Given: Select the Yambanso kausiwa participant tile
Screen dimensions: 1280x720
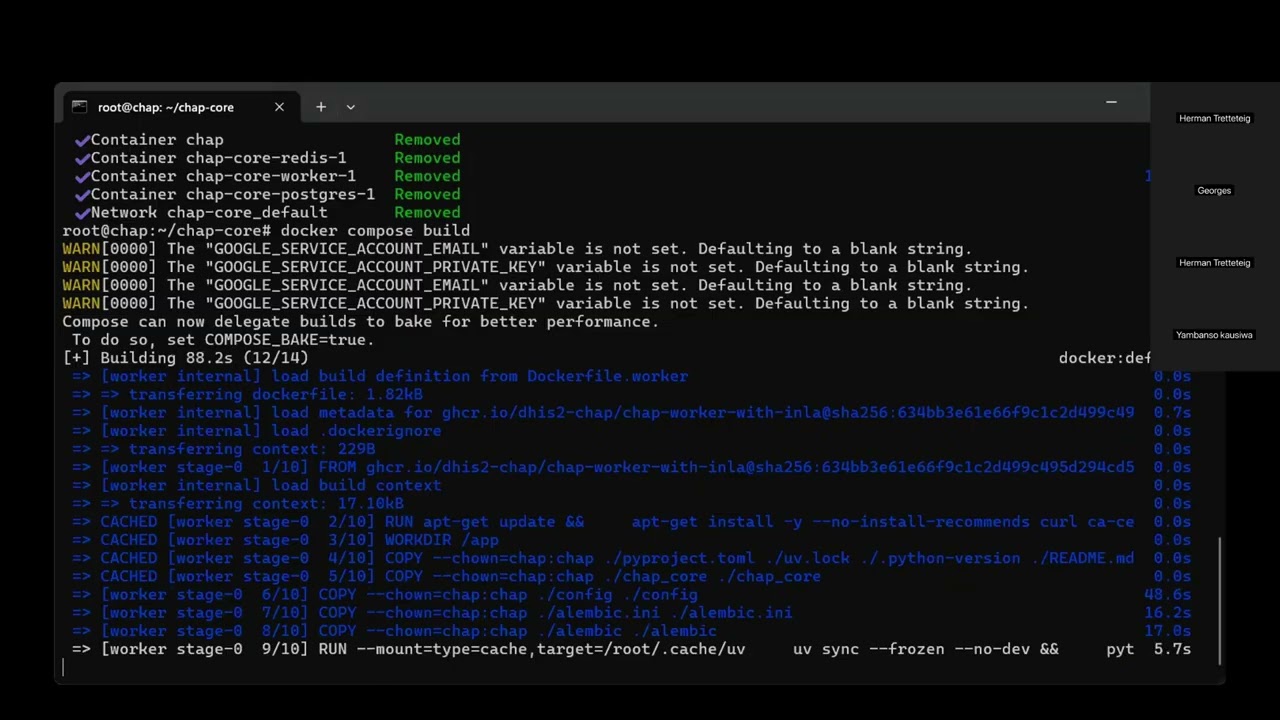Looking at the screenshot, I should pyautogui.click(x=1215, y=335).
